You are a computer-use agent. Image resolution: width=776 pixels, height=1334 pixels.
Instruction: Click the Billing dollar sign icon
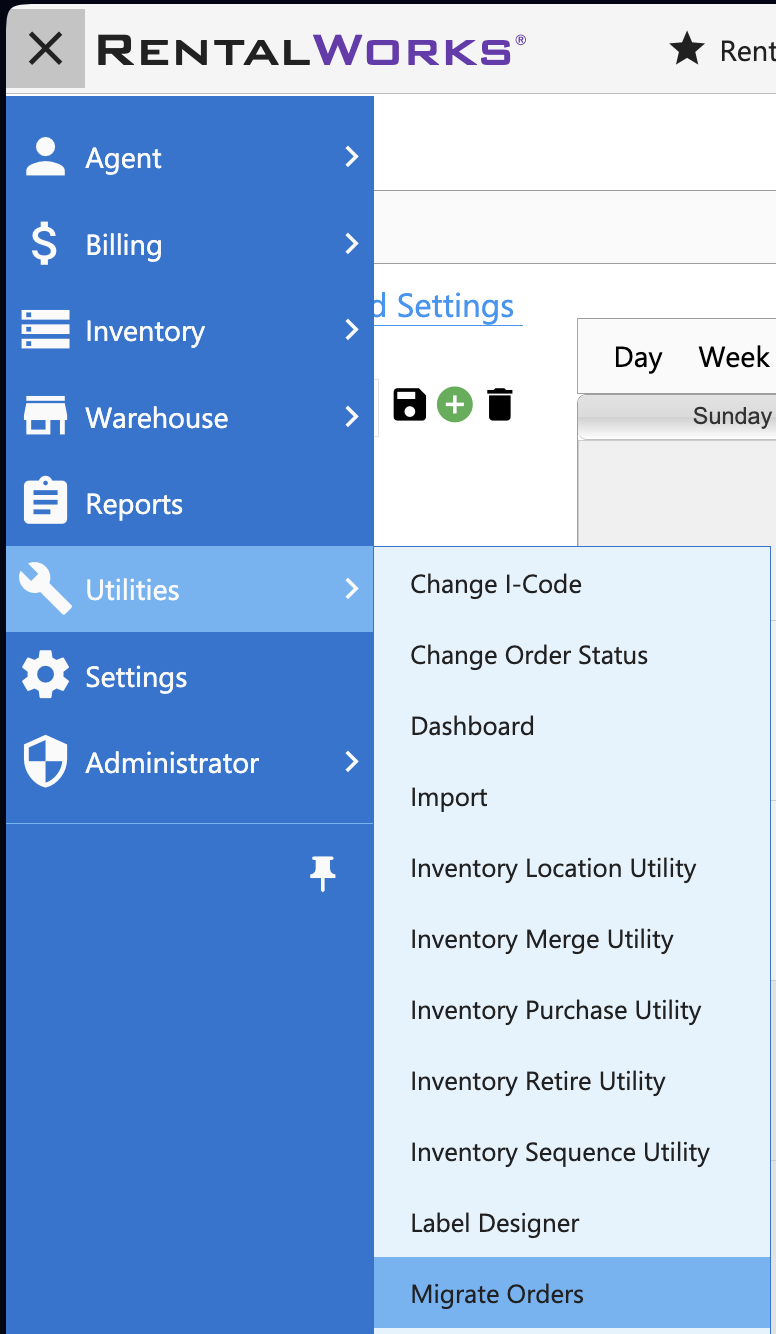coord(45,244)
